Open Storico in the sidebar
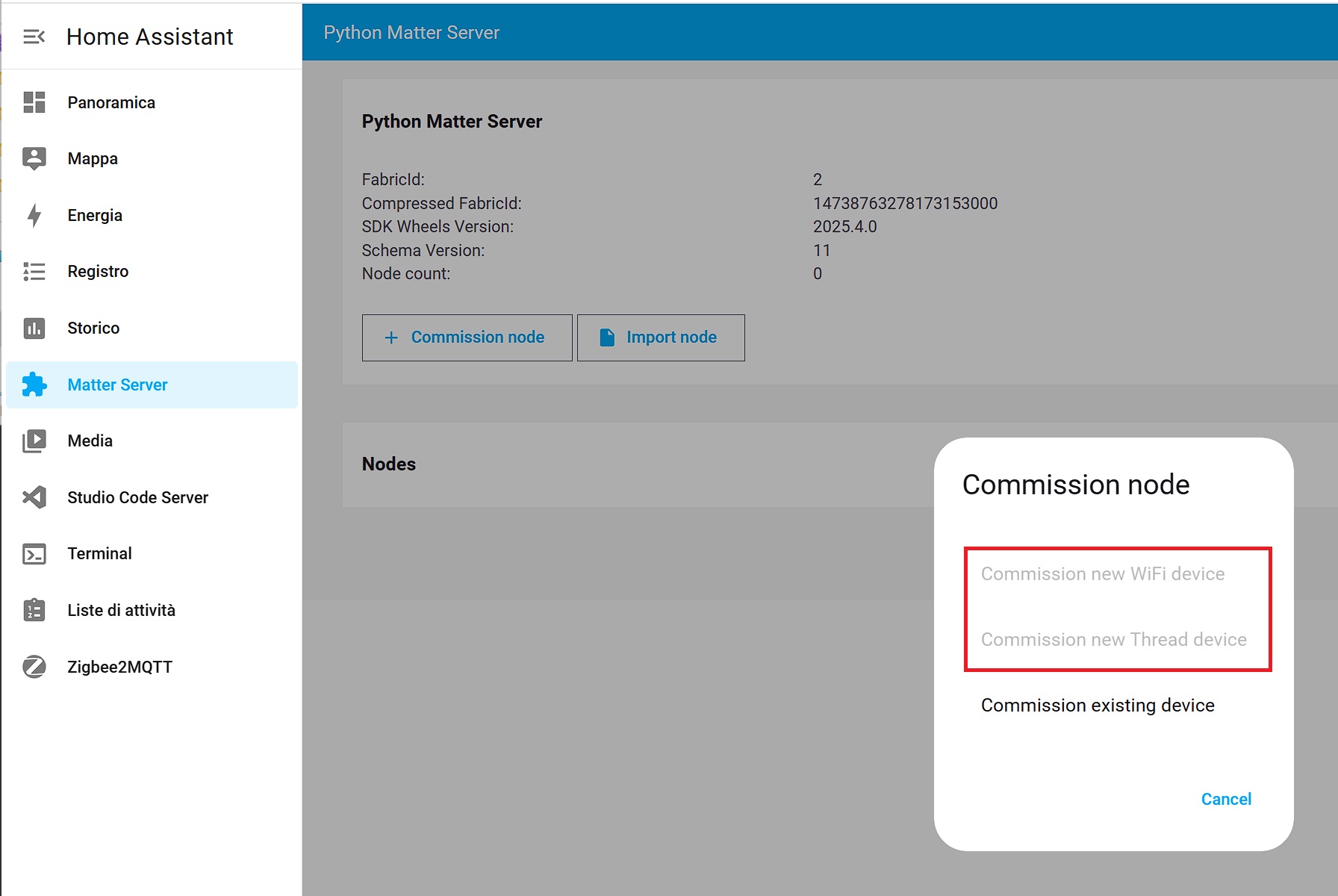 [152, 328]
